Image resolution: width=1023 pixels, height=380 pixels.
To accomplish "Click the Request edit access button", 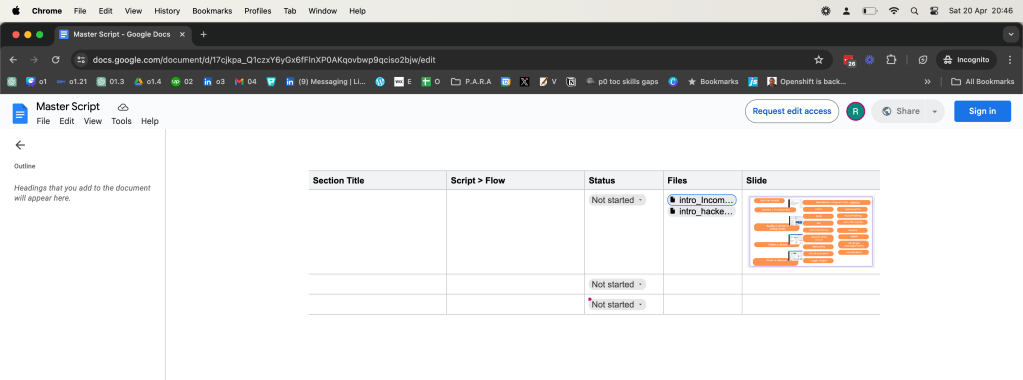I will point(792,111).
